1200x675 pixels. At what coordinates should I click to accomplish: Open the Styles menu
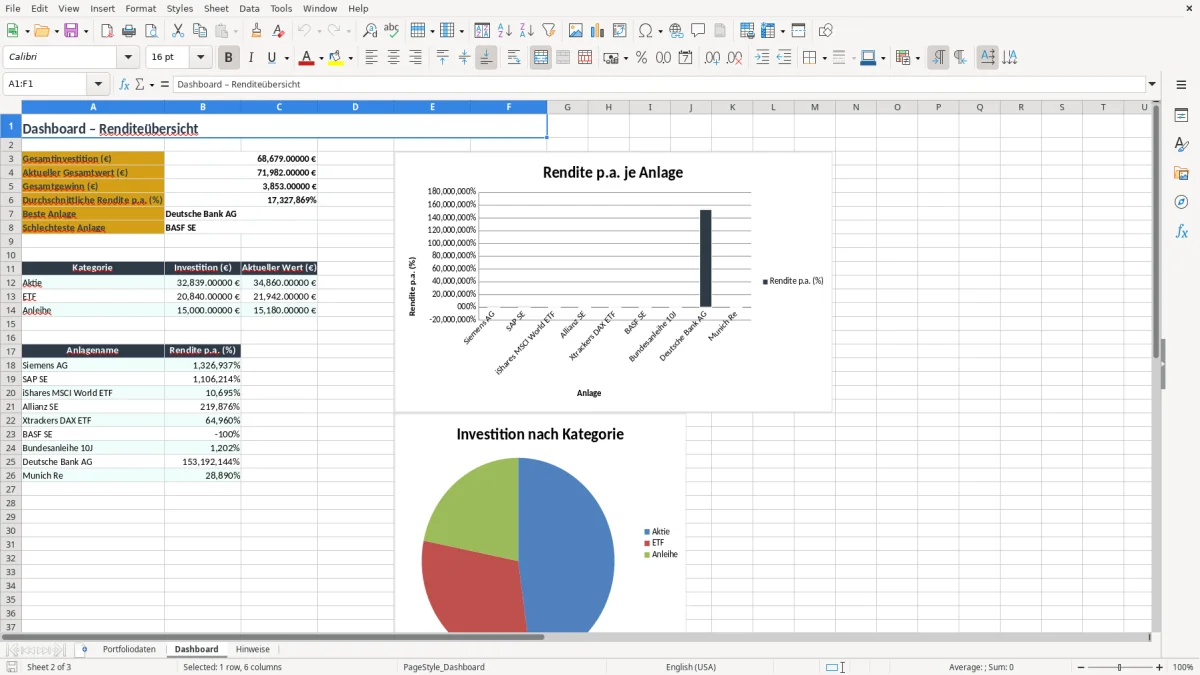point(180,8)
